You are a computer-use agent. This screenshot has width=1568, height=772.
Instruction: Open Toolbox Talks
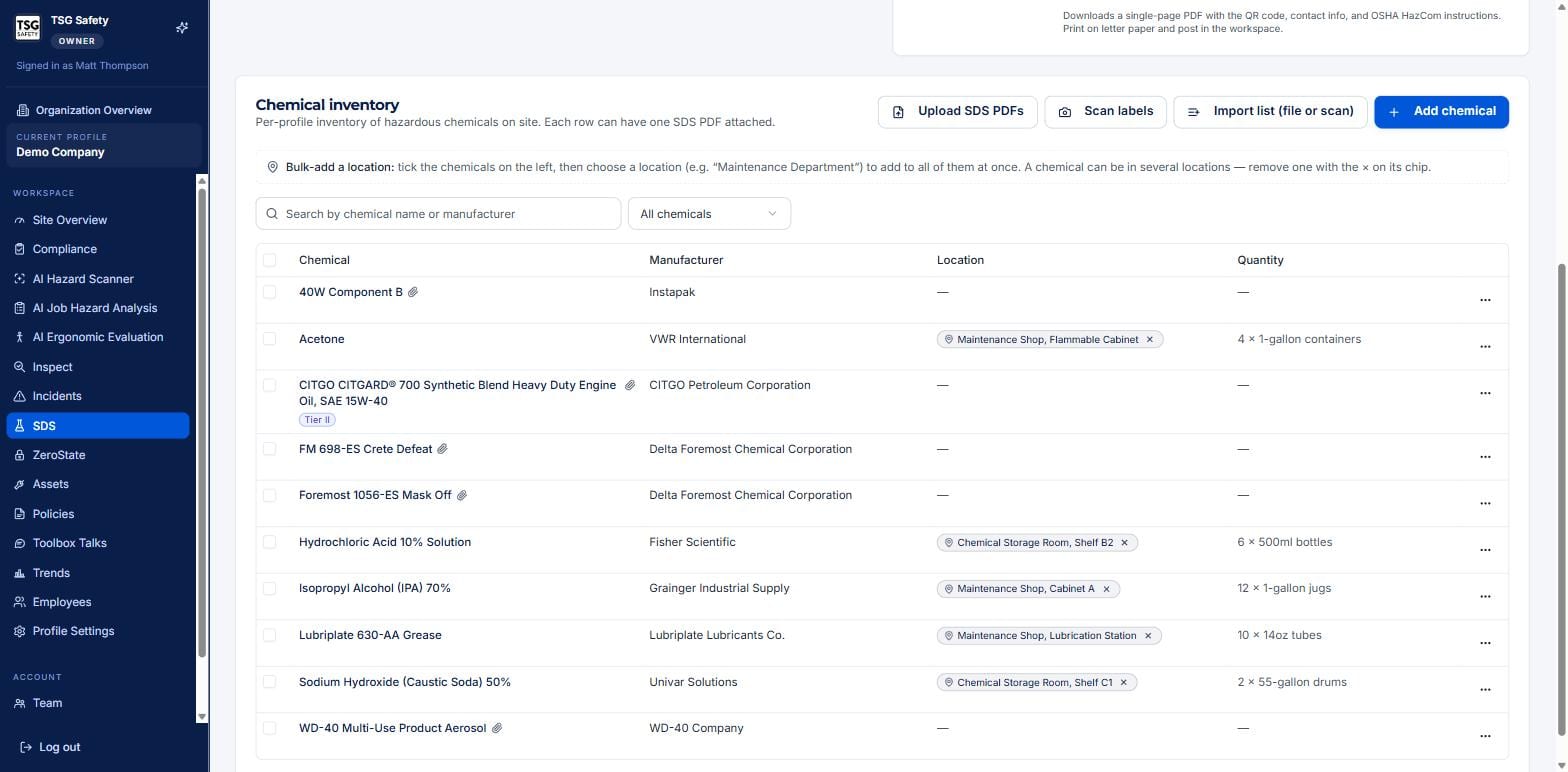98,543
